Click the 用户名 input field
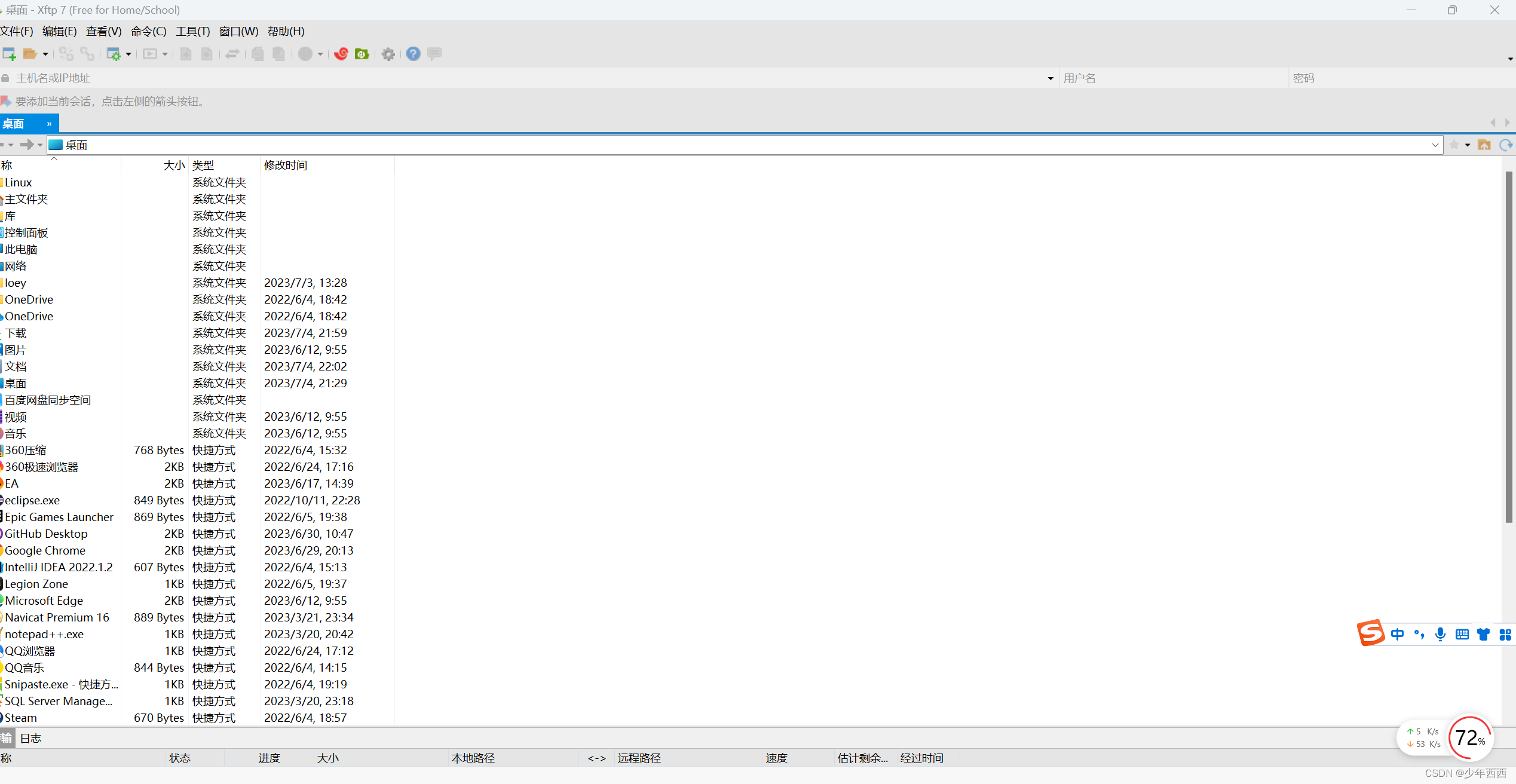The width and height of the screenshot is (1516, 784). click(1174, 78)
